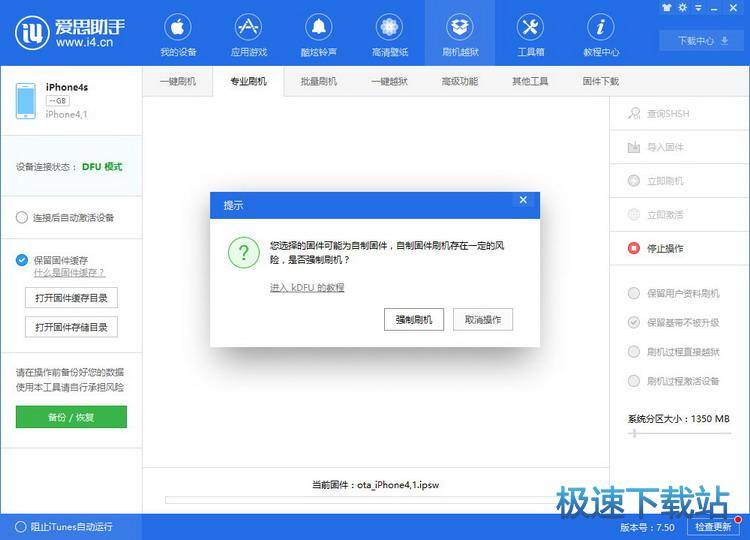Click the red 停止操作 stop icon

pyautogui.click(x=634, y=248)
